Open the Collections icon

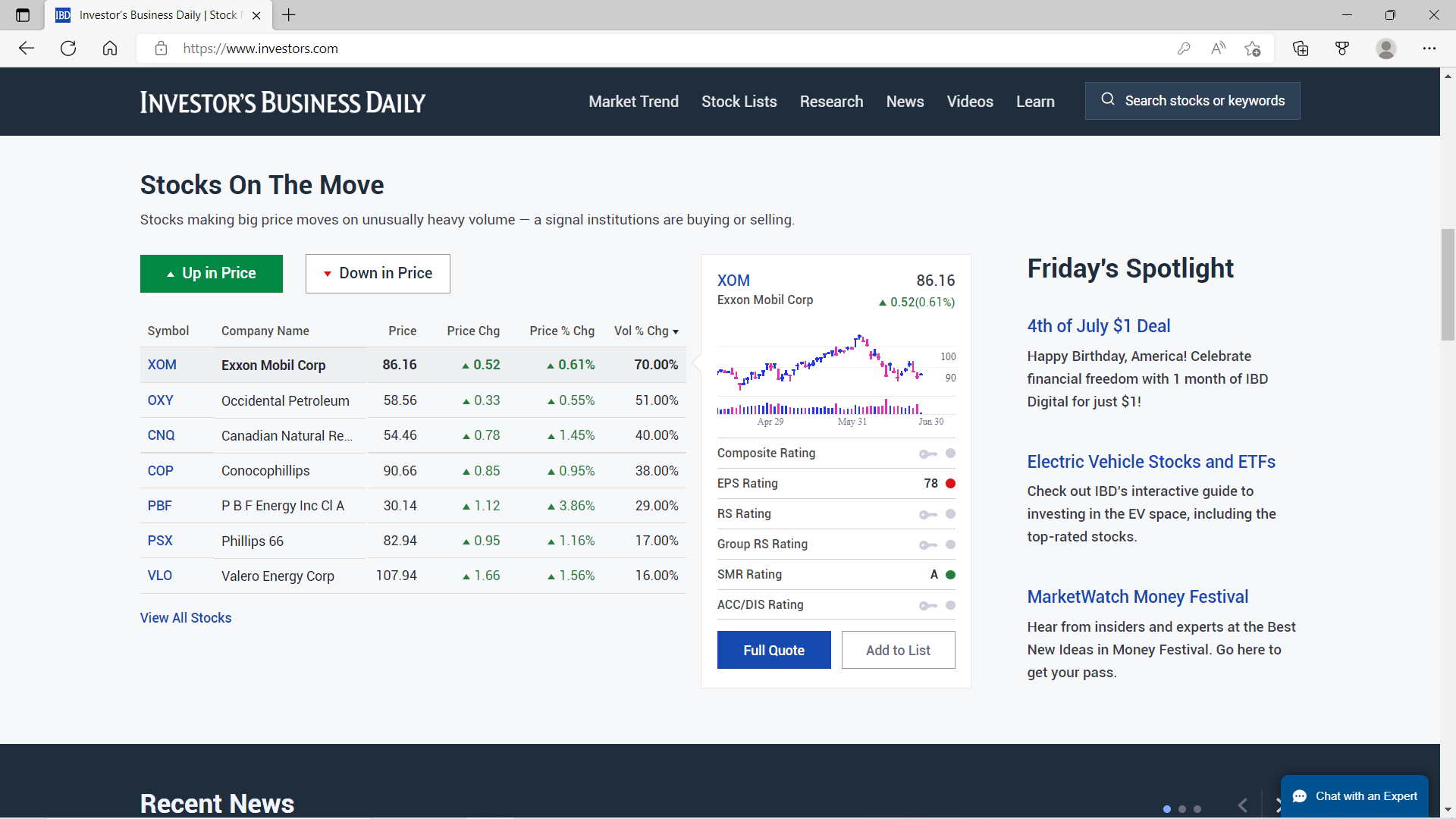[1301, 49]
